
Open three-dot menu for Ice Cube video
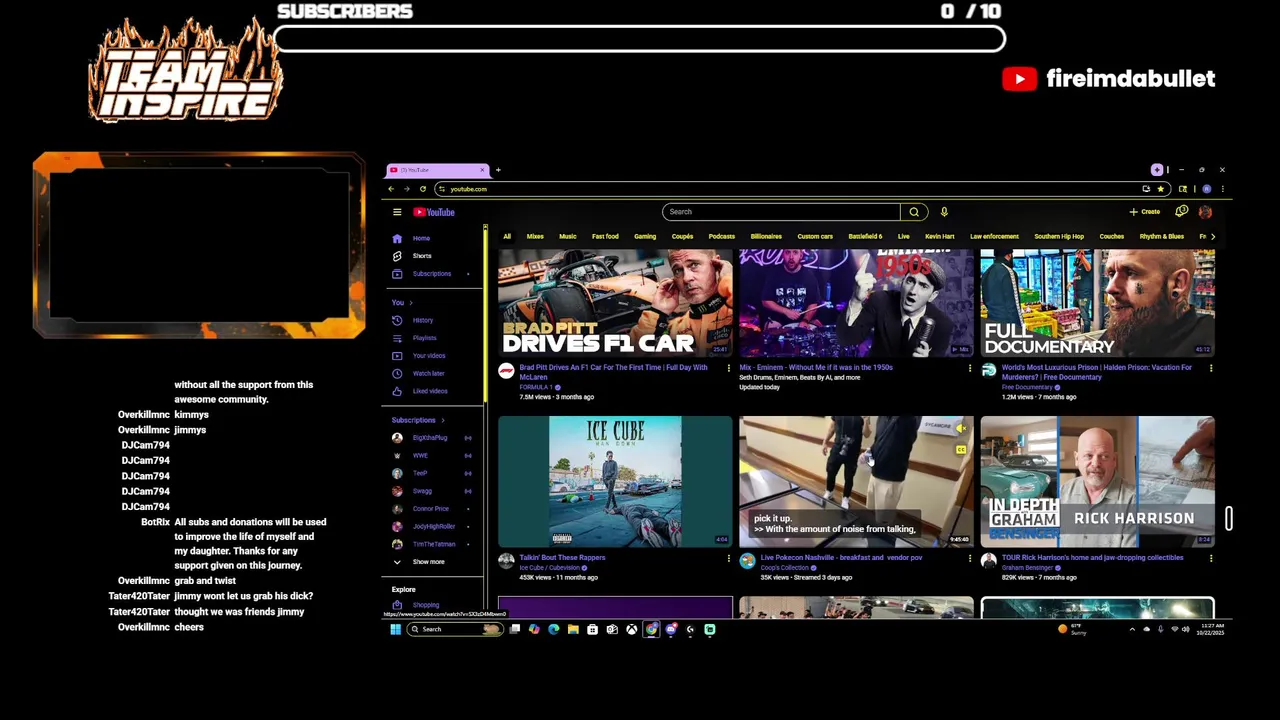coord(728,559)
